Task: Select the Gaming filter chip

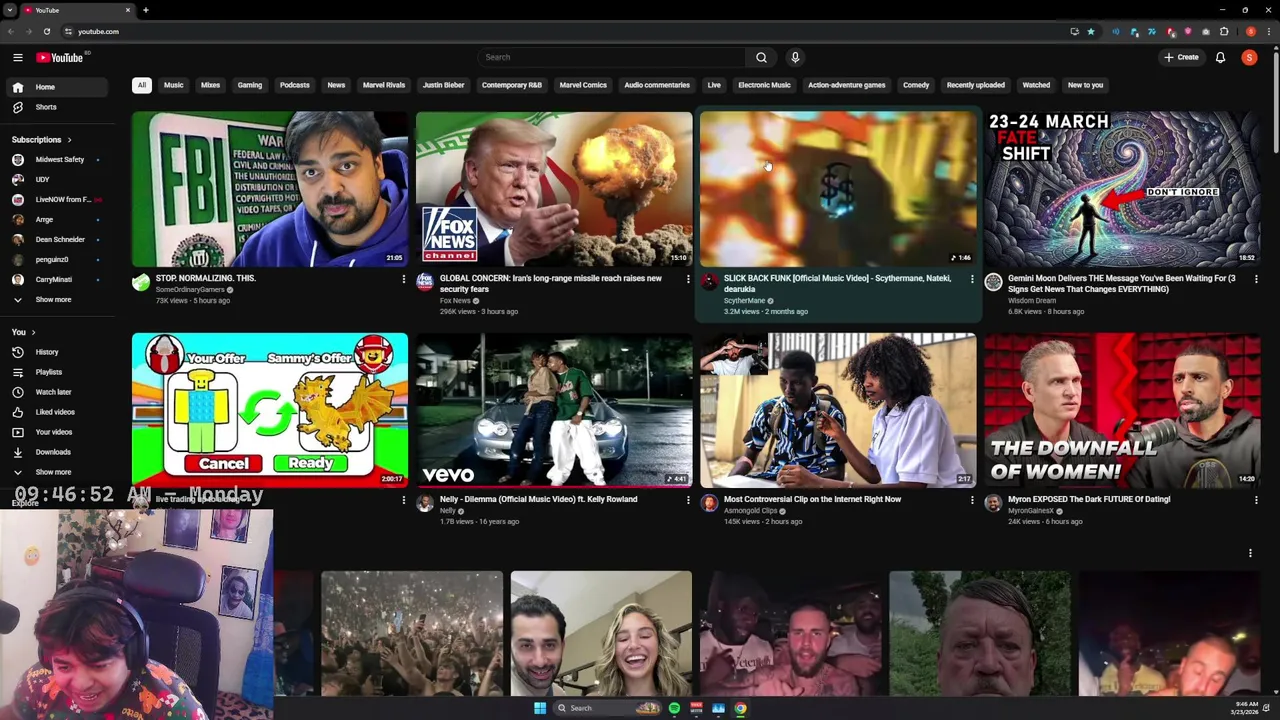Action: [250, 85]
